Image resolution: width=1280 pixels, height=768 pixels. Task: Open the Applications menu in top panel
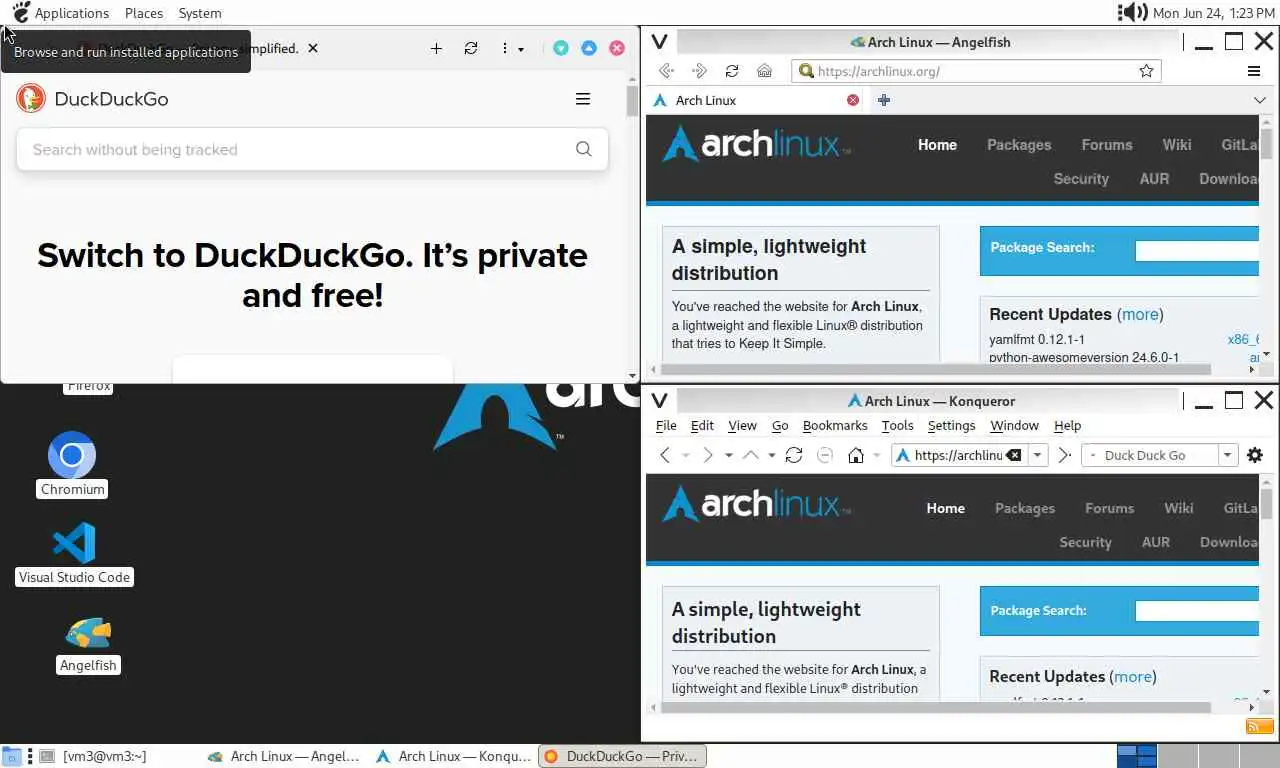click(71, 13)
